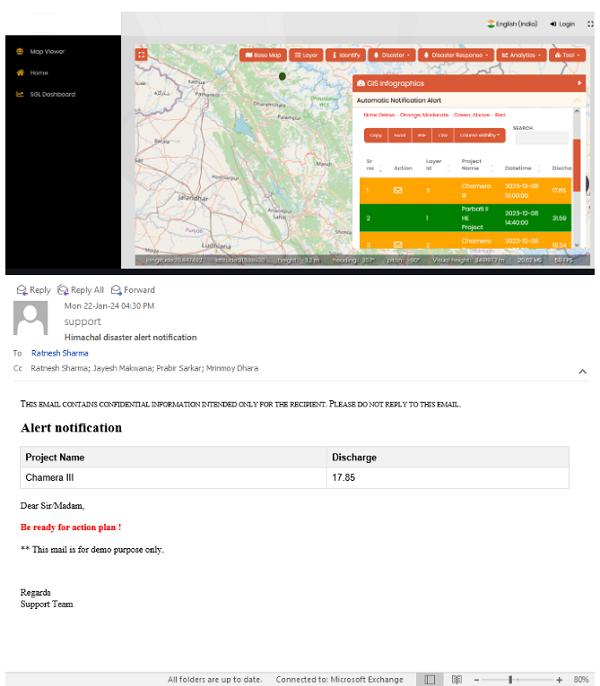
Task: Forward the email message
Action: pyautogui.click(x=133, y=290)
